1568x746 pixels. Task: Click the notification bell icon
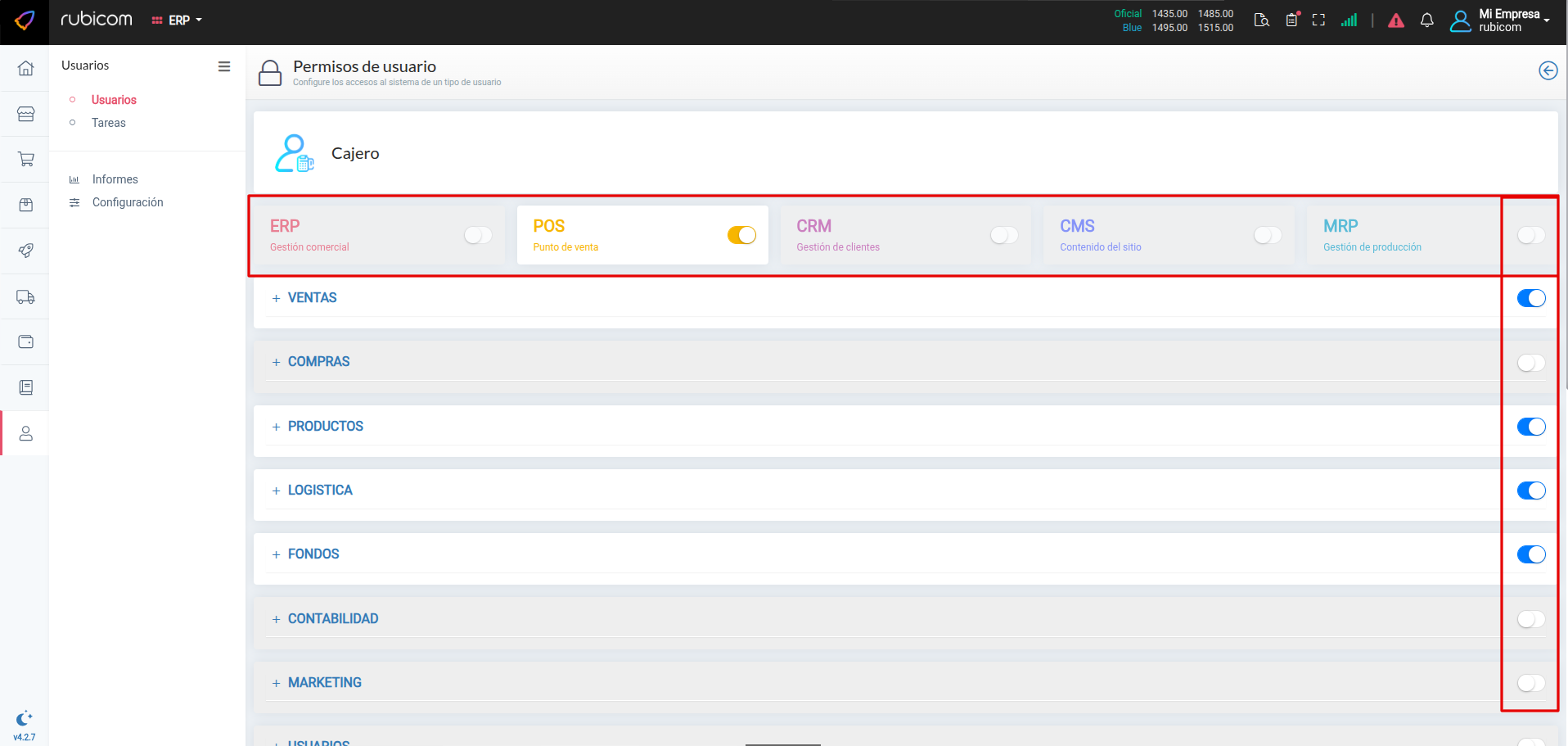click(1426, 20)
